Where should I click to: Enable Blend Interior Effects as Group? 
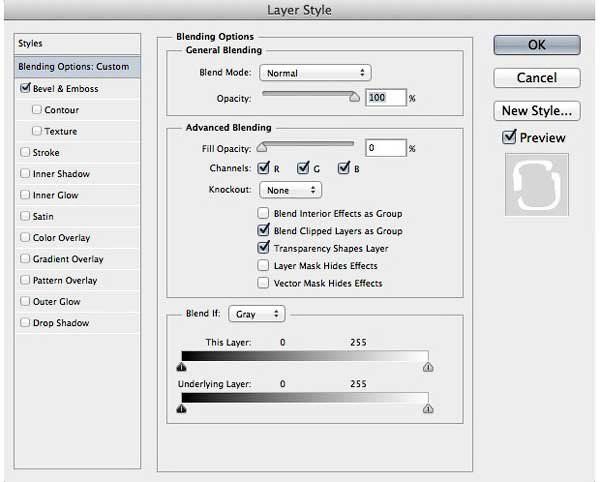pos(264,213)
